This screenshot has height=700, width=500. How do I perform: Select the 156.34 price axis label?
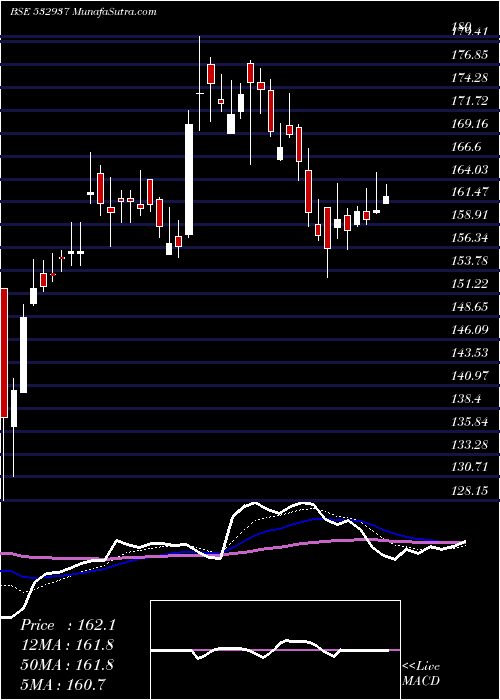click(469, 238)
